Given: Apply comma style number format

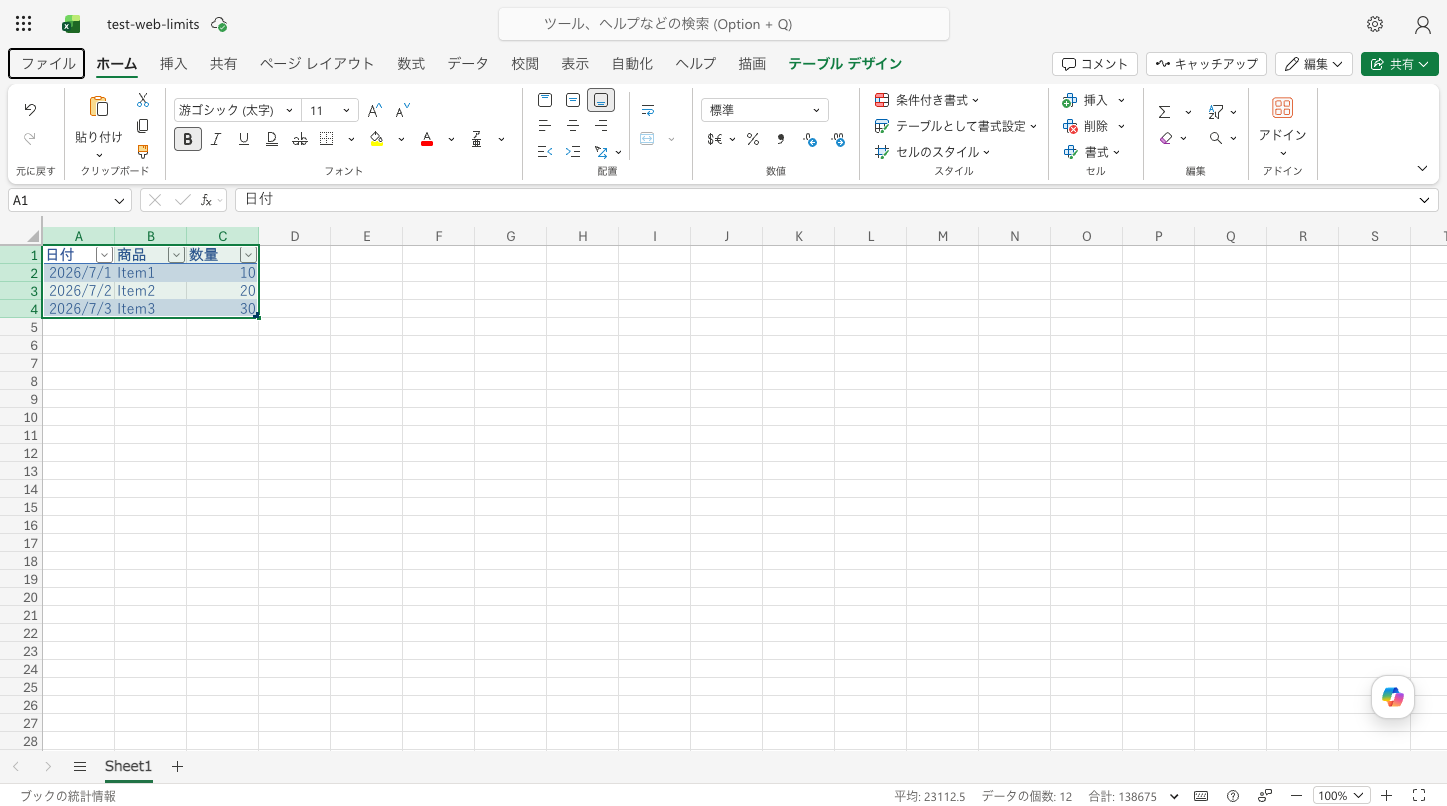Looking at the screenshot, I should point(780,139).
